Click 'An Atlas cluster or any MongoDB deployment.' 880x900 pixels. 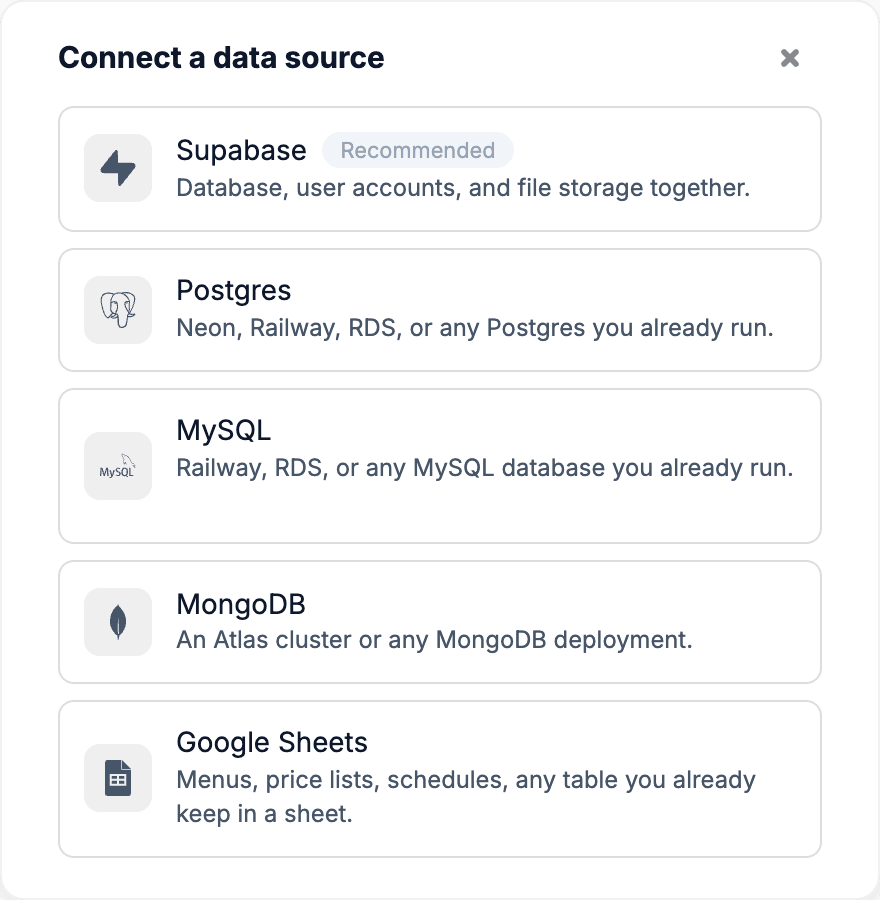point(435,640)
